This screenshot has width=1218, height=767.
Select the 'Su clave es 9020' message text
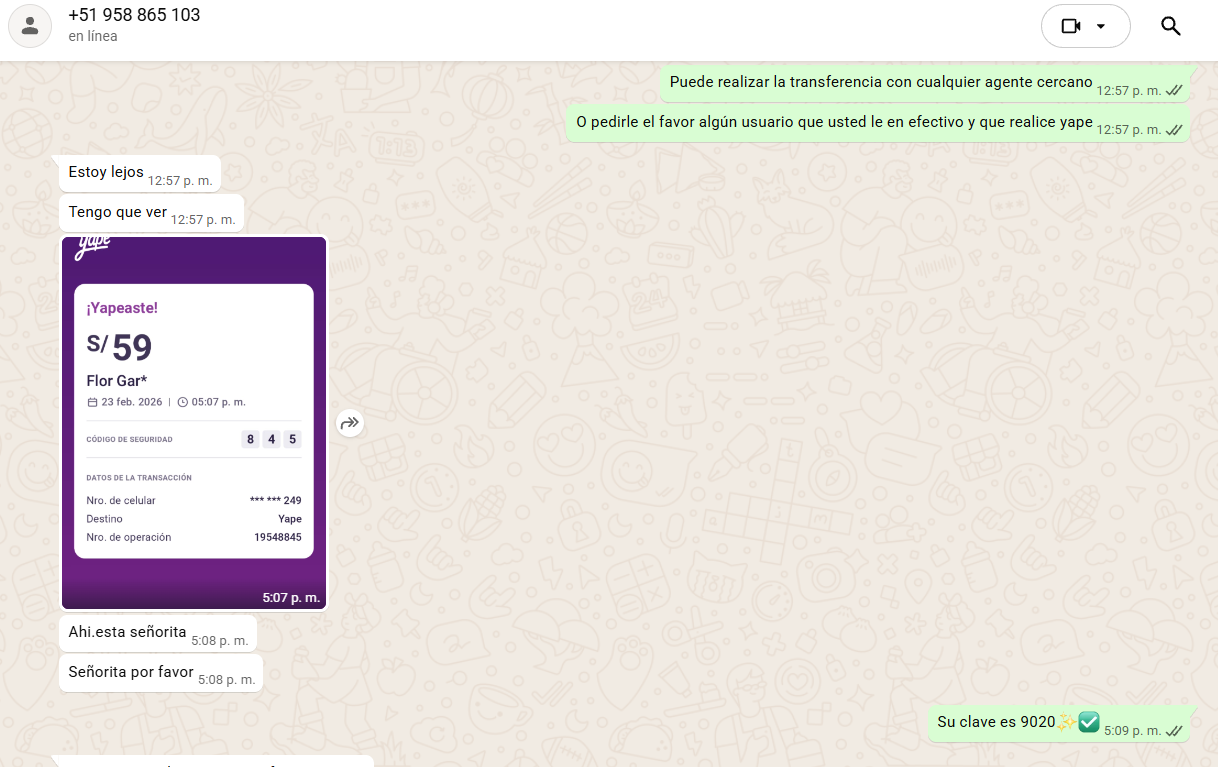(x=996, y=722)
